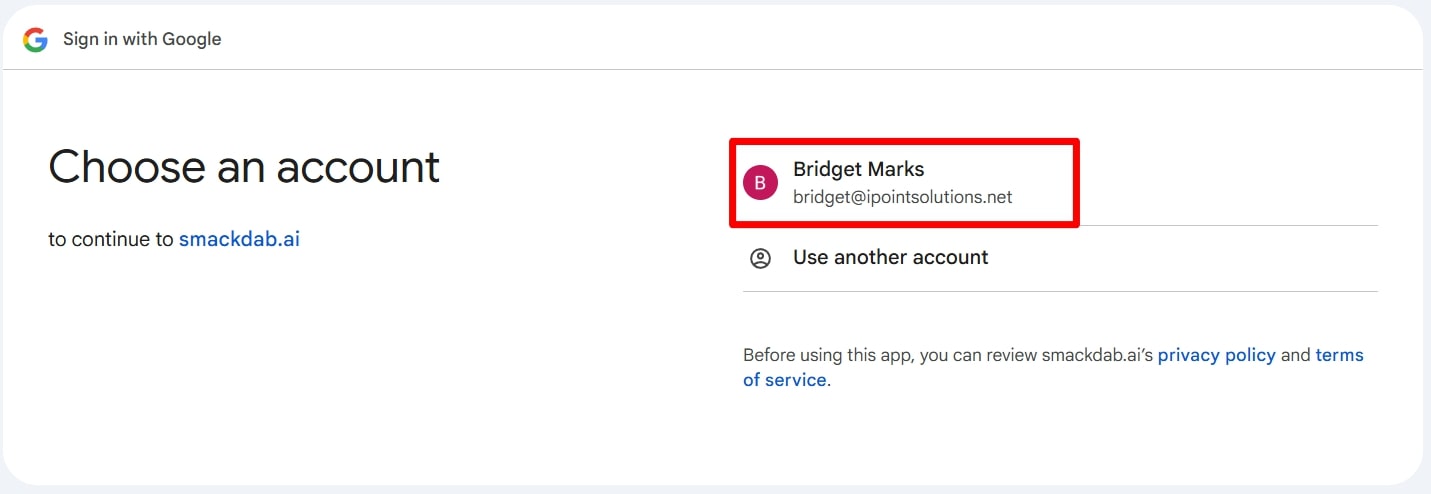Click the red highlight border around Bridget's account
The width and height of the screenshot is (1431, 494).
[904, 141]
